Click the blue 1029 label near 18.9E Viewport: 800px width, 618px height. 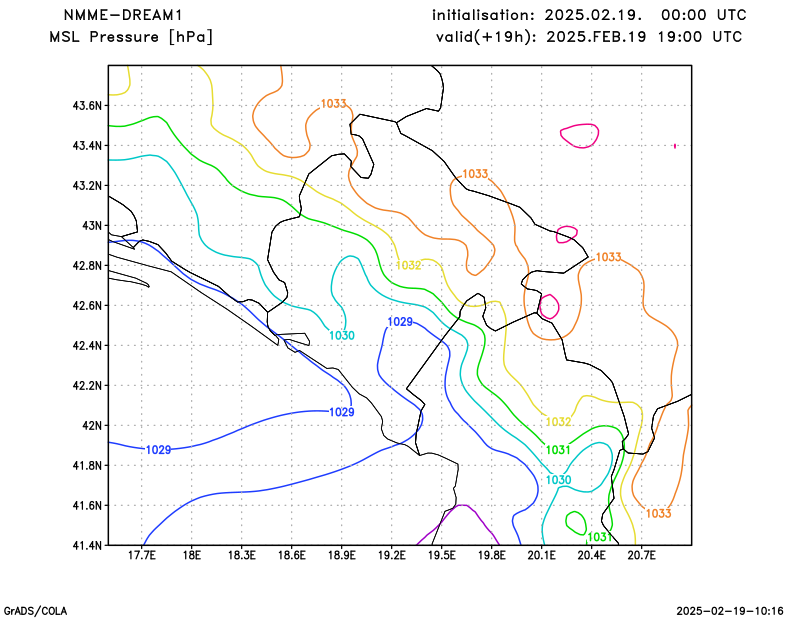click(342, 412)
